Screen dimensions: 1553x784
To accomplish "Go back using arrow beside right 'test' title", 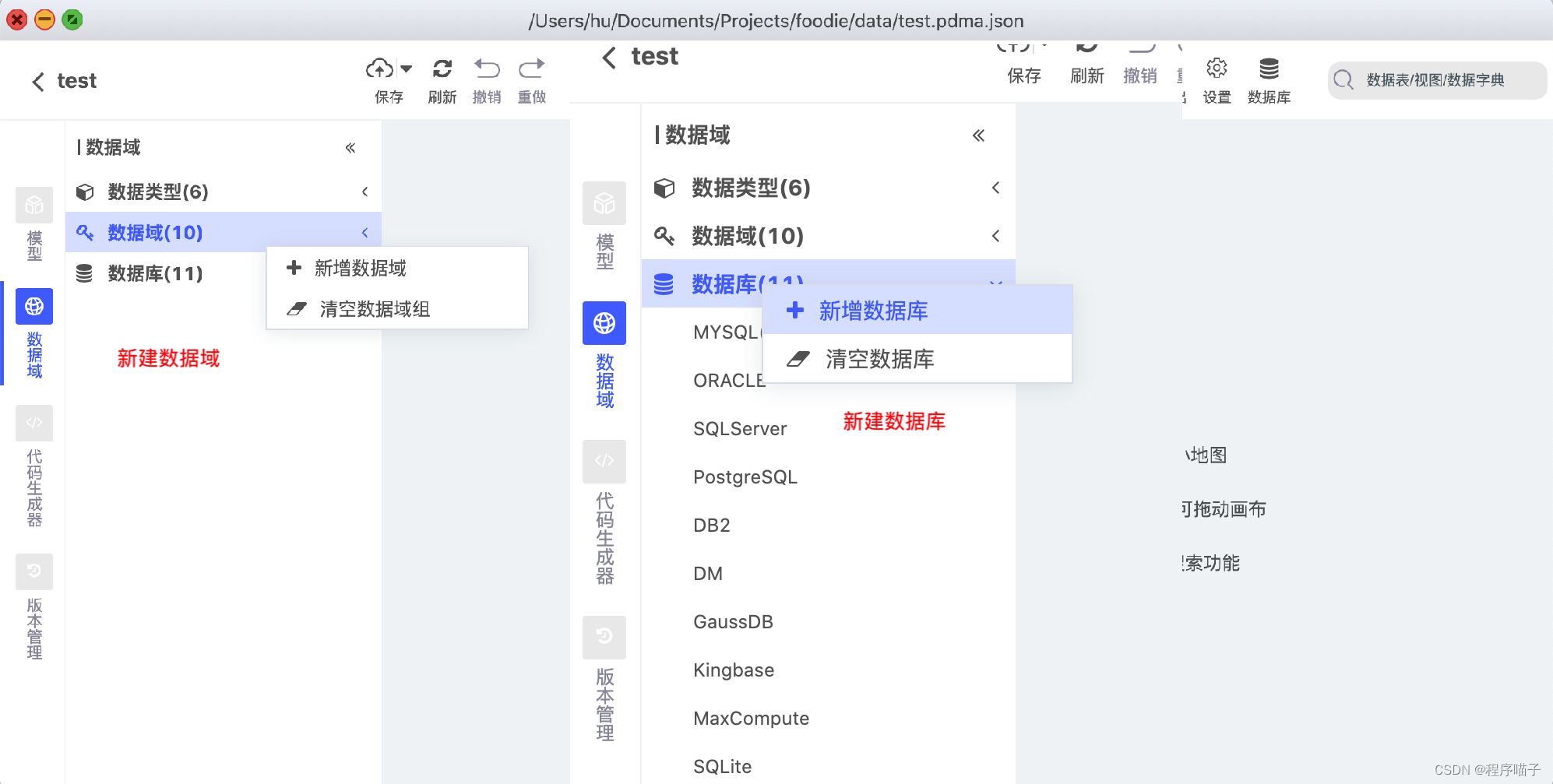I will click(x=609, y=57).
